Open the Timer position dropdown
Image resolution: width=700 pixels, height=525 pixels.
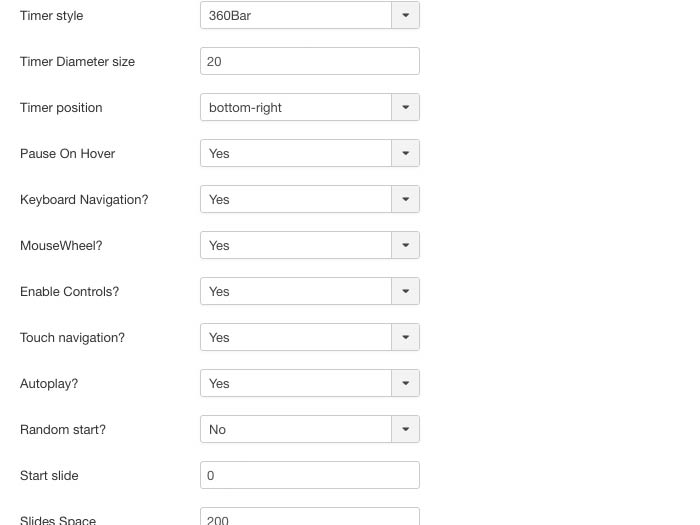tap(296, 107)
